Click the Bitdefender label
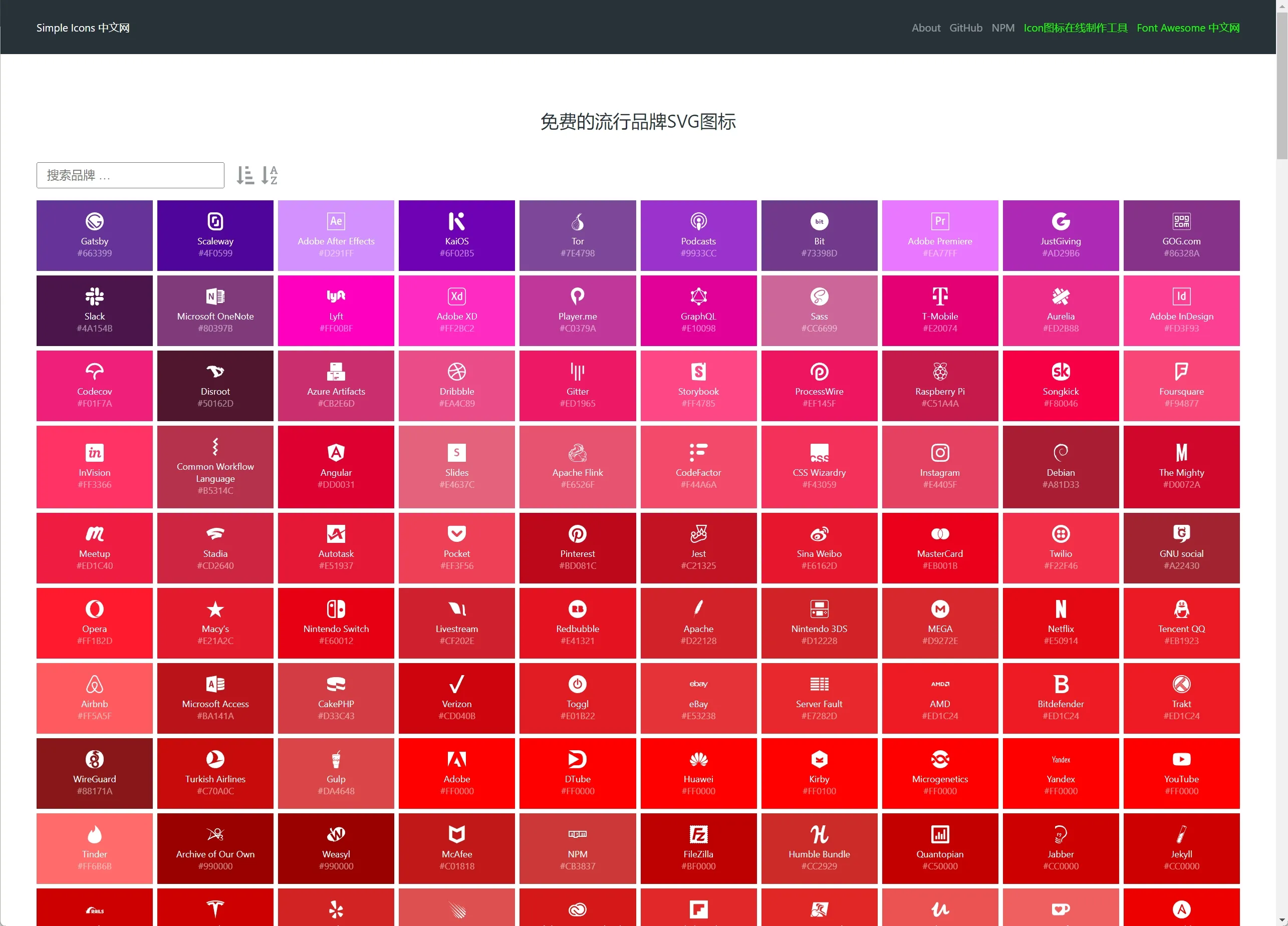 click(1061, 704)
